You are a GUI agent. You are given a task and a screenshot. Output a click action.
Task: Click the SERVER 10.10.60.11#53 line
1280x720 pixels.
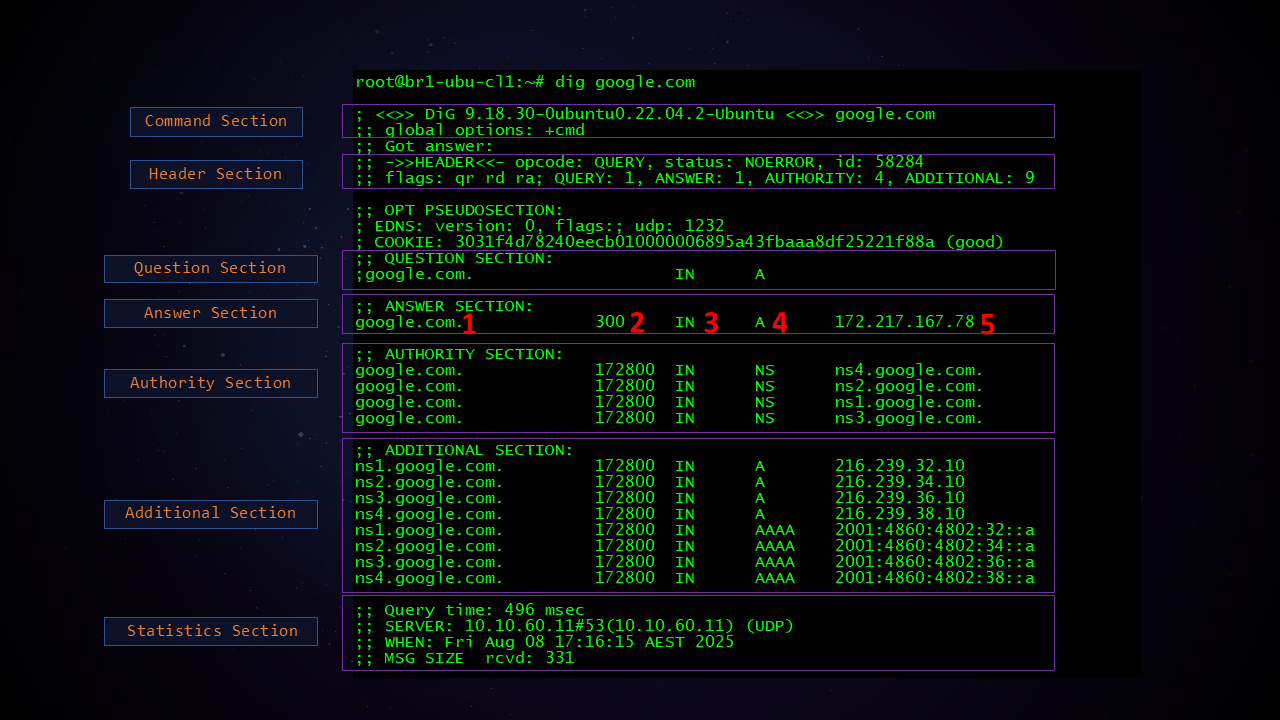[x=575, y=626]
